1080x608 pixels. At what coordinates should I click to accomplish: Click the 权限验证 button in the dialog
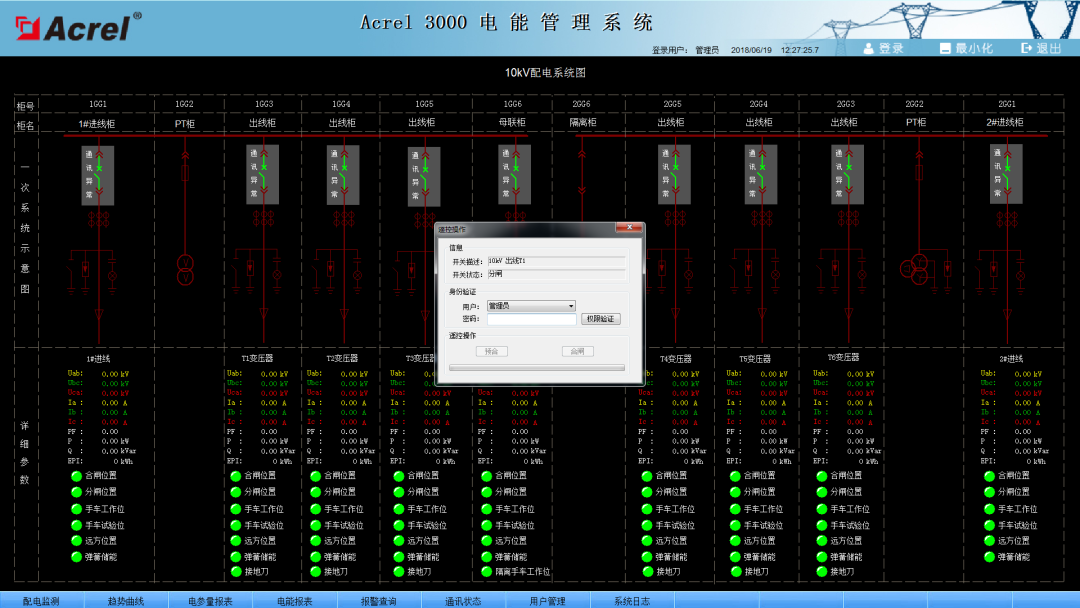click(602, 319)
